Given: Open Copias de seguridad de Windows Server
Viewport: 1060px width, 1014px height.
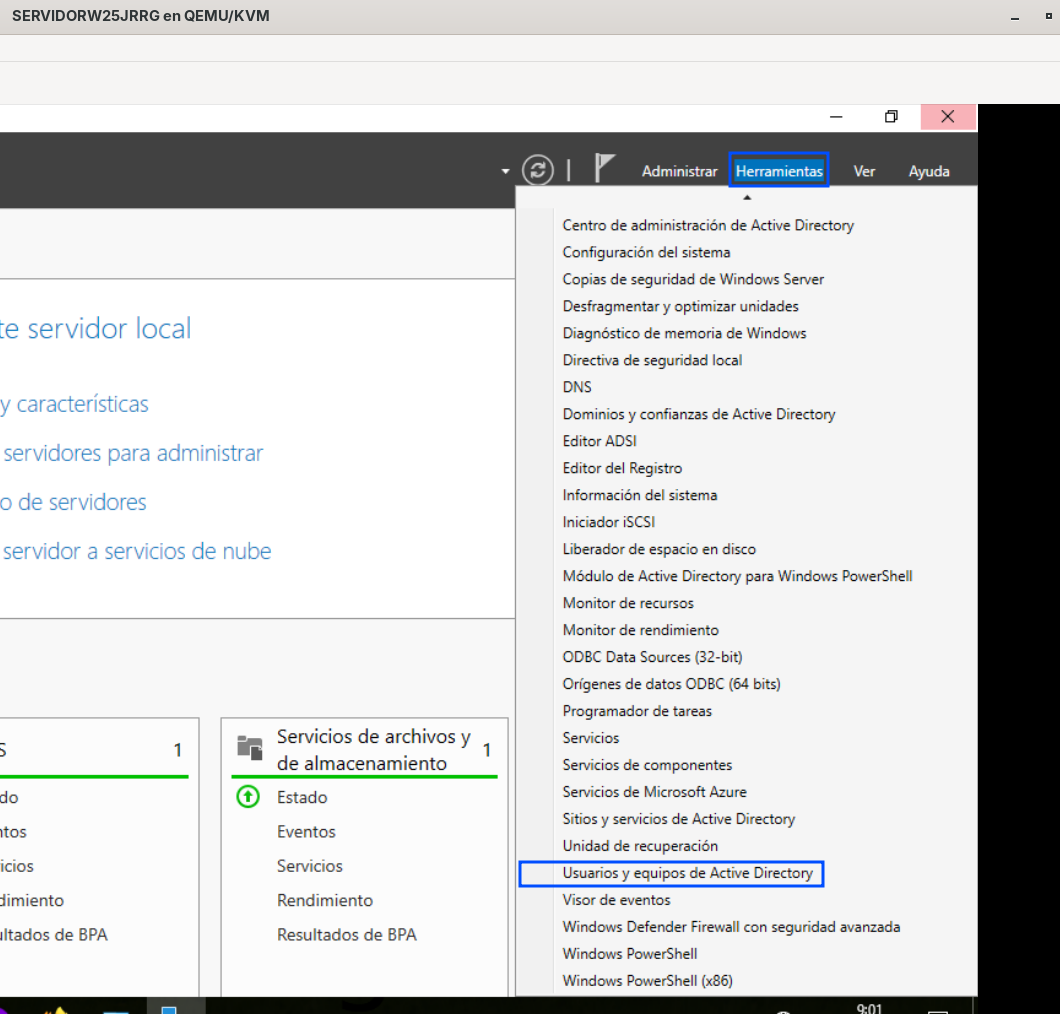Looking at the screenshot, I should coord(693,279).
